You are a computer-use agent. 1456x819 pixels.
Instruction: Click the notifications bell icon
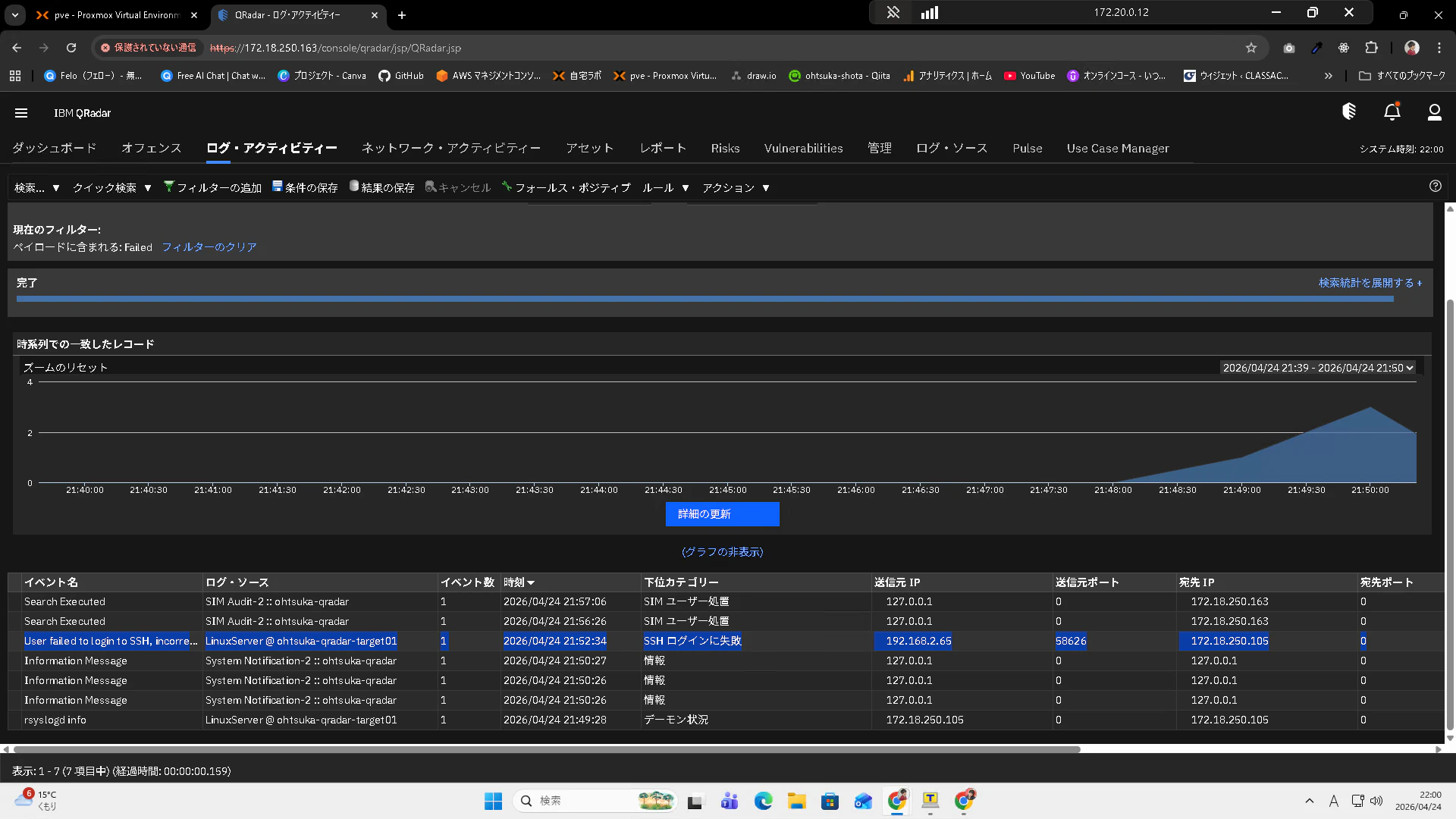[x=1392, y=112]
